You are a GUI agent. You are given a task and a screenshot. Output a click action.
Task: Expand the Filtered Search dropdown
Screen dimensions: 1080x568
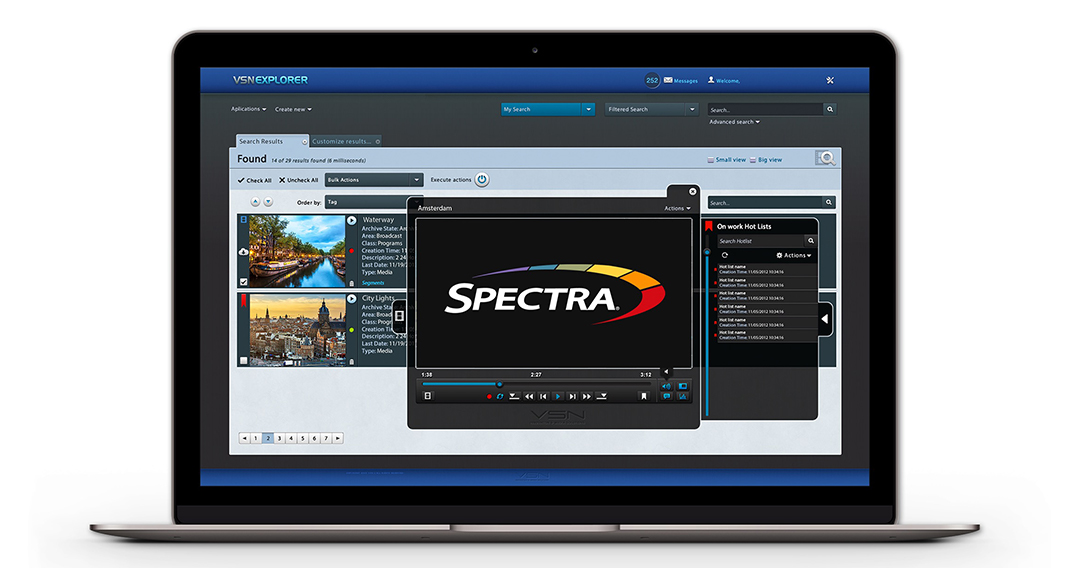click(692, 109)
